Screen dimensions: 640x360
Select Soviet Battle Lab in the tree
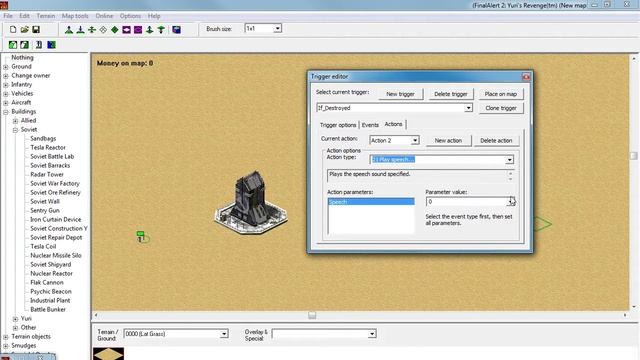(52, 156)
